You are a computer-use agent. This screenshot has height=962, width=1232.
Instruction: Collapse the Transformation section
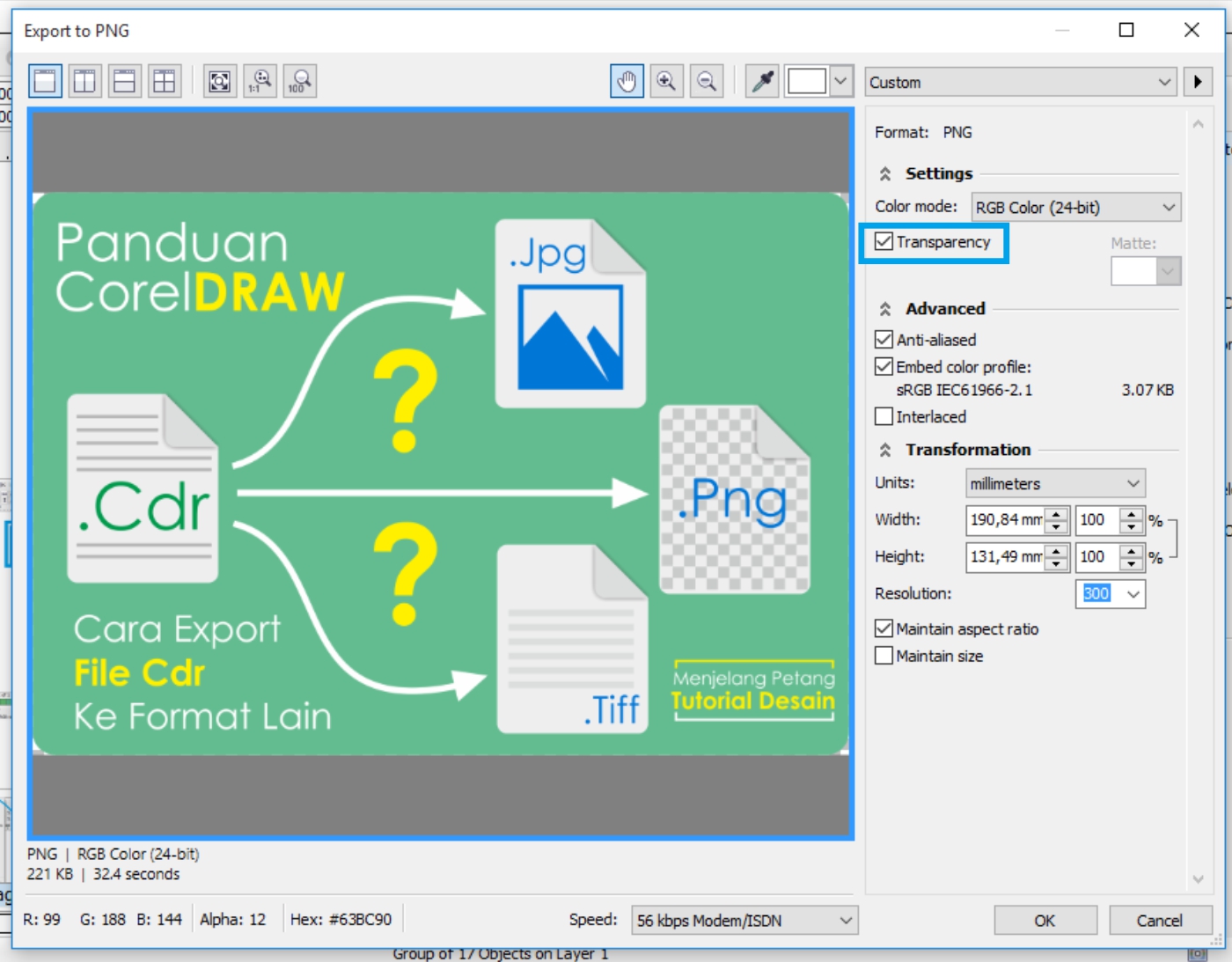pos(884,449)
